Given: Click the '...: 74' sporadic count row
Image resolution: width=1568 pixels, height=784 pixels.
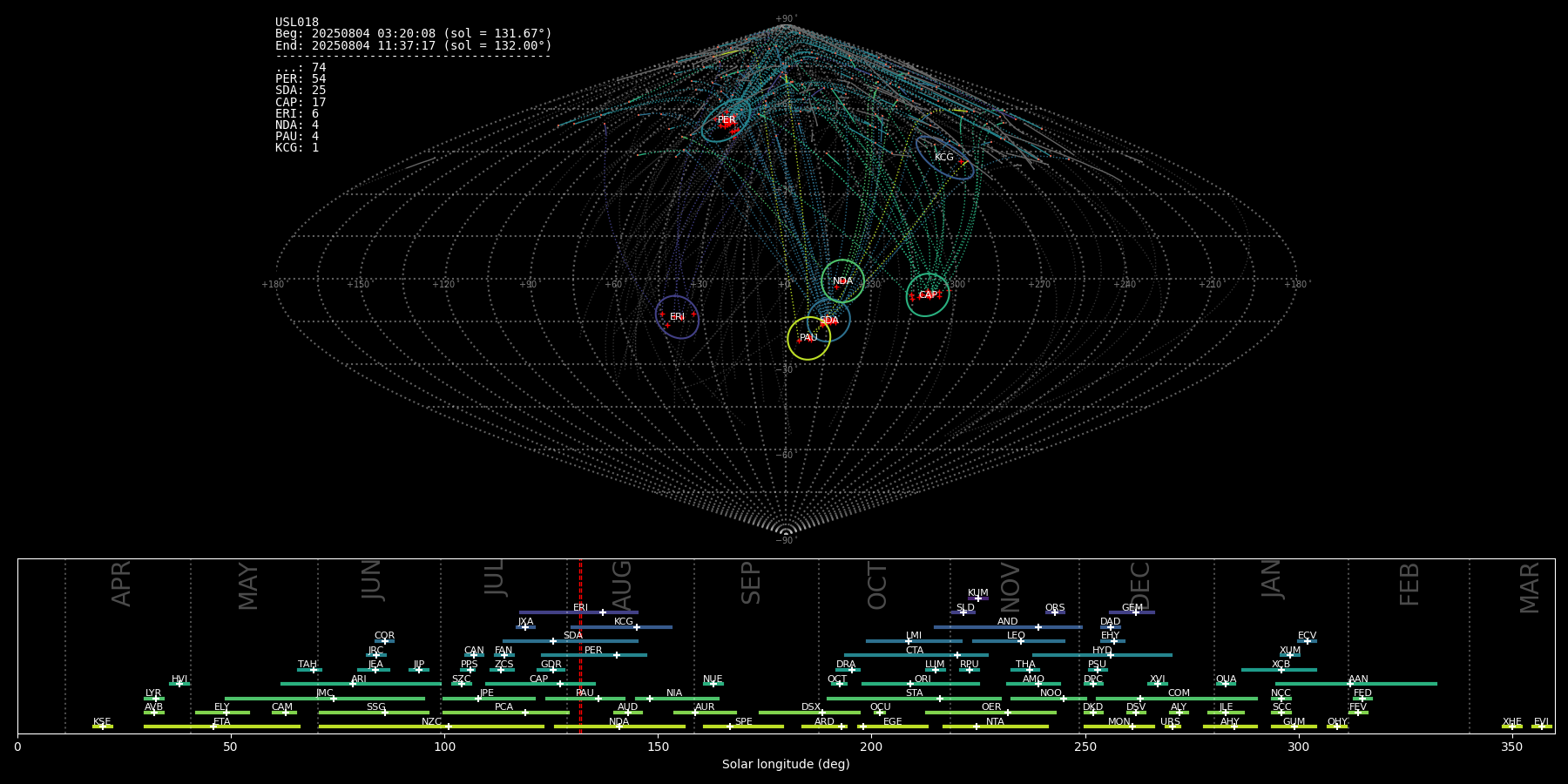Looking at the screenshot, I should pyautogui.click(x=301, y=68).
